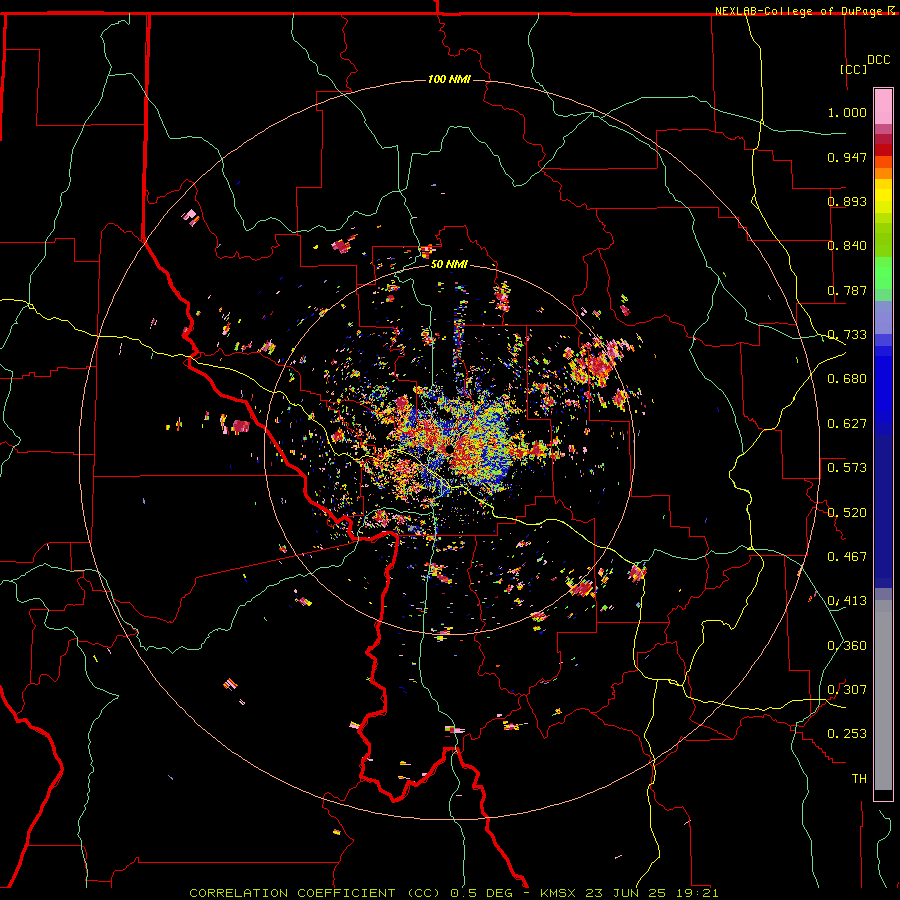The height and width of the screenshot is (900, 900).
Task: Click the 50 NMI range ring label
Action: pyautogui.click(x=449, y=265)
